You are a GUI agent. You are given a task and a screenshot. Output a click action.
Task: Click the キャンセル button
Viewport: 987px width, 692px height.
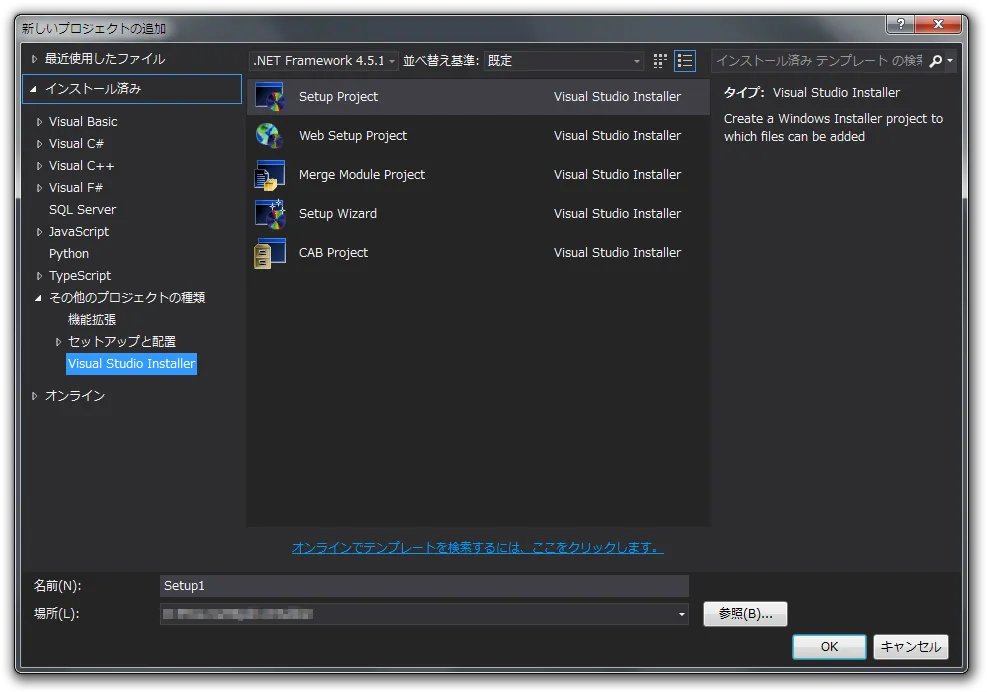[910, 647]
